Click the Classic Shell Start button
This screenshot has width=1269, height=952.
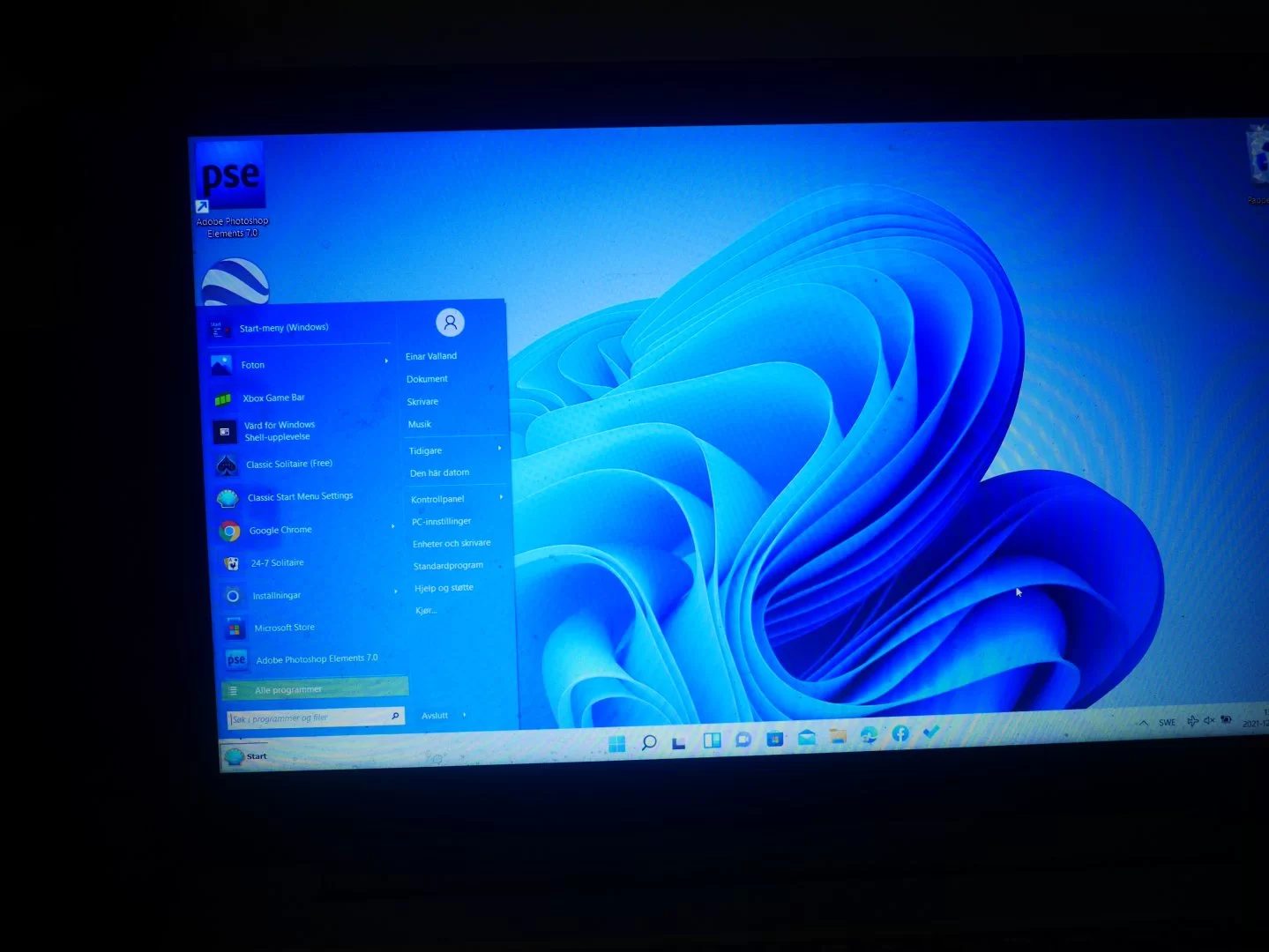click(x=246, y=756)
